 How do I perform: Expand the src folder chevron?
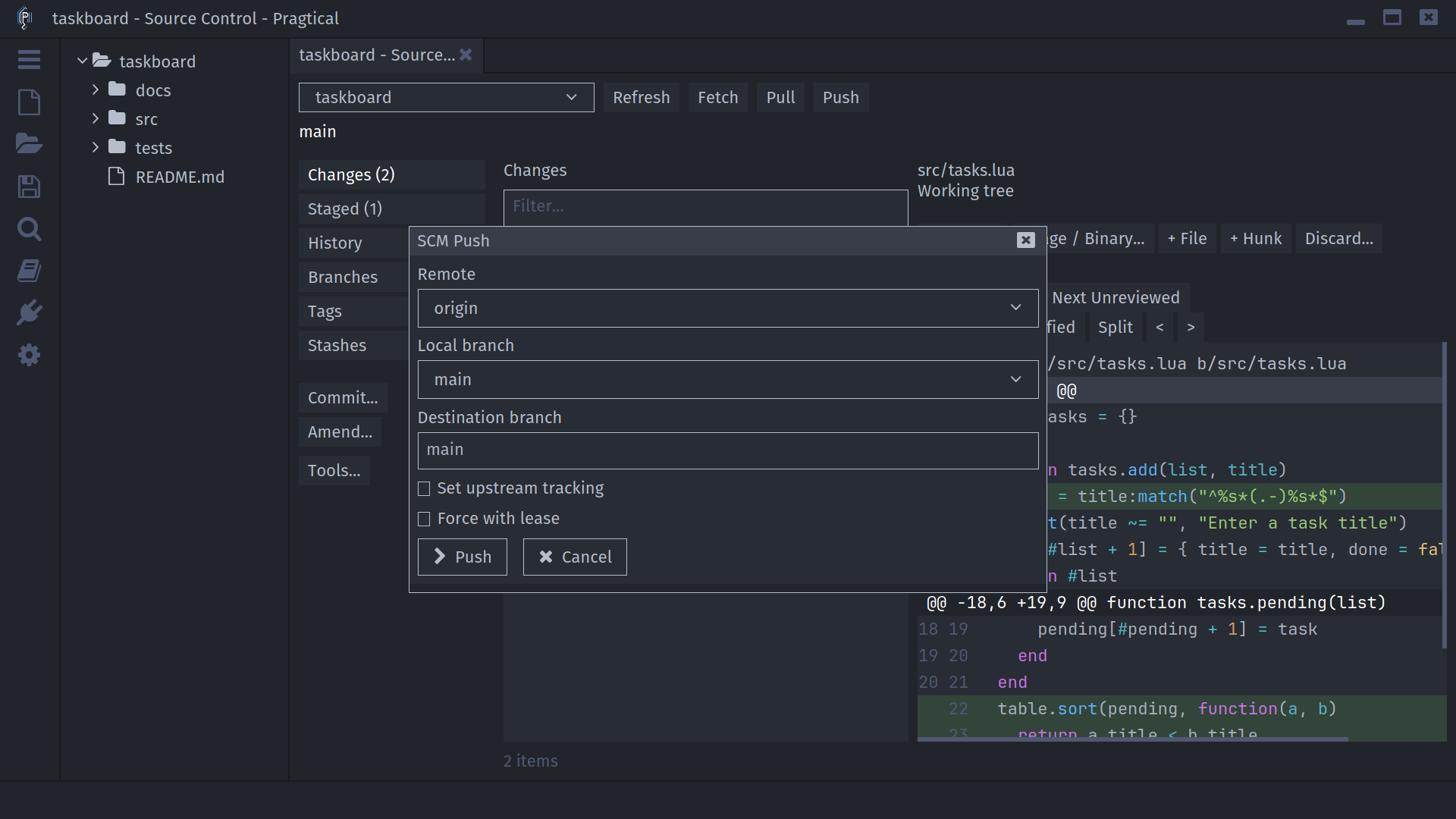95,118
